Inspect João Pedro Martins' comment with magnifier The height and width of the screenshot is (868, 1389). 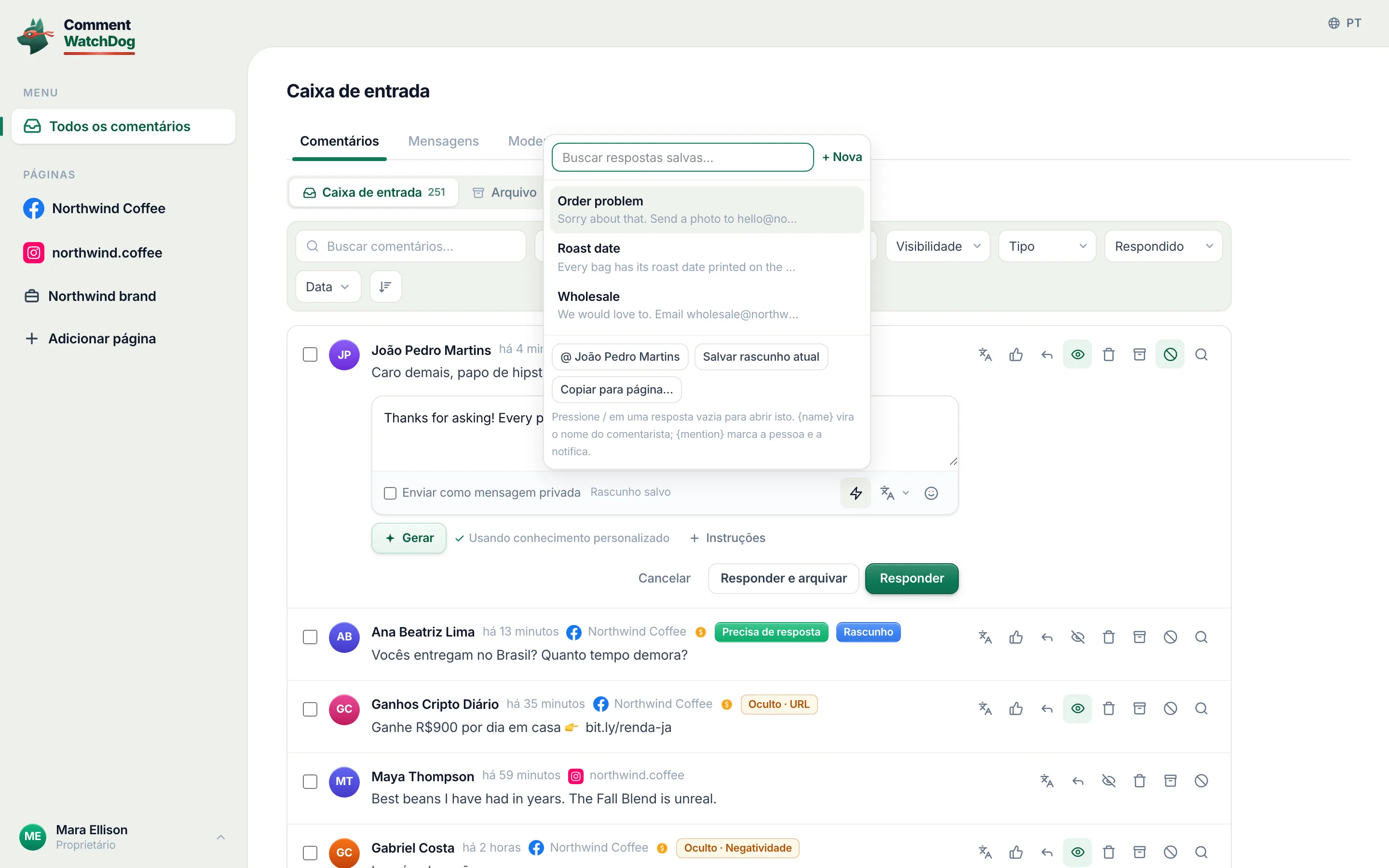[1201, 354]
